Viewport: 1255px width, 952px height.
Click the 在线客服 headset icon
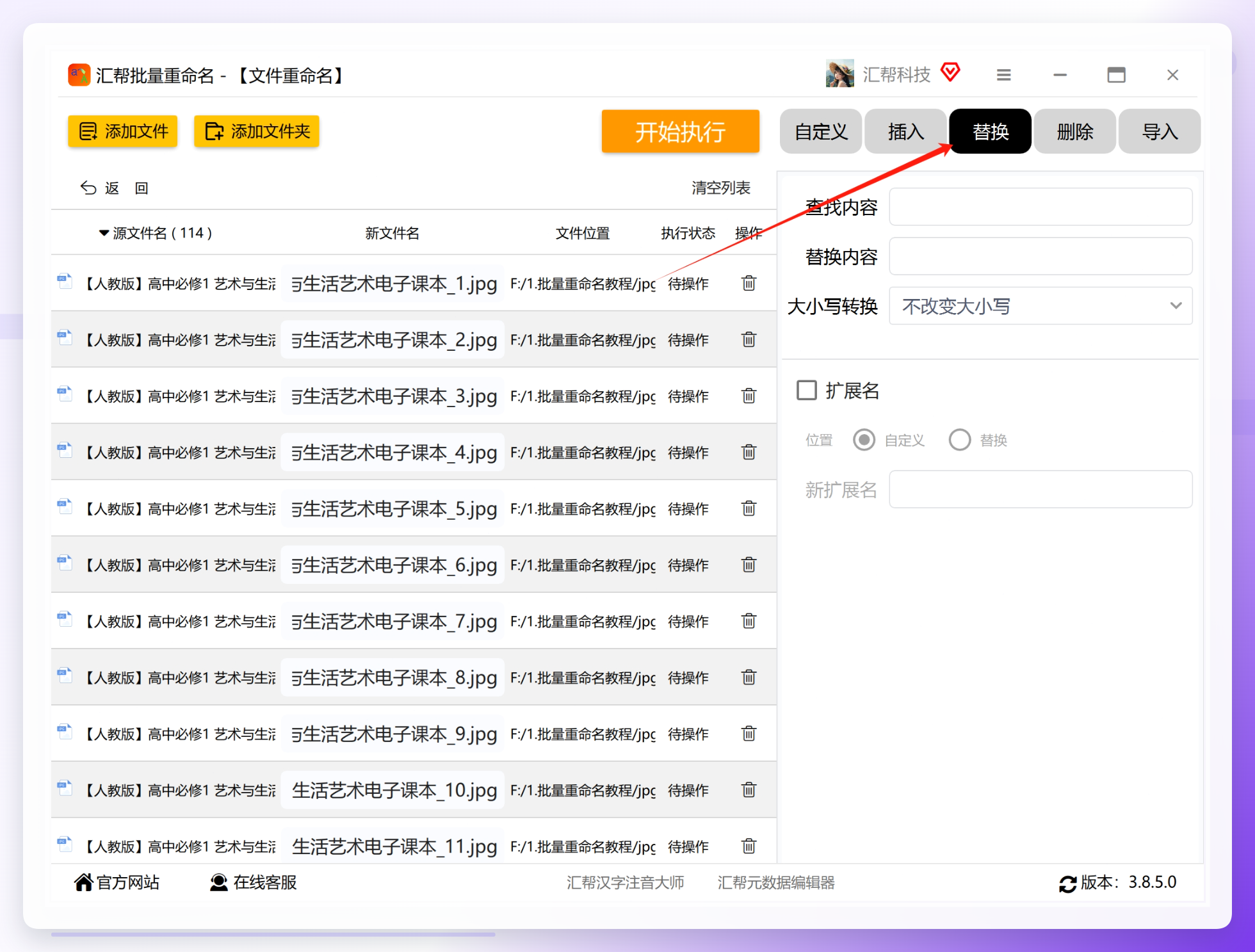(219, 882)
